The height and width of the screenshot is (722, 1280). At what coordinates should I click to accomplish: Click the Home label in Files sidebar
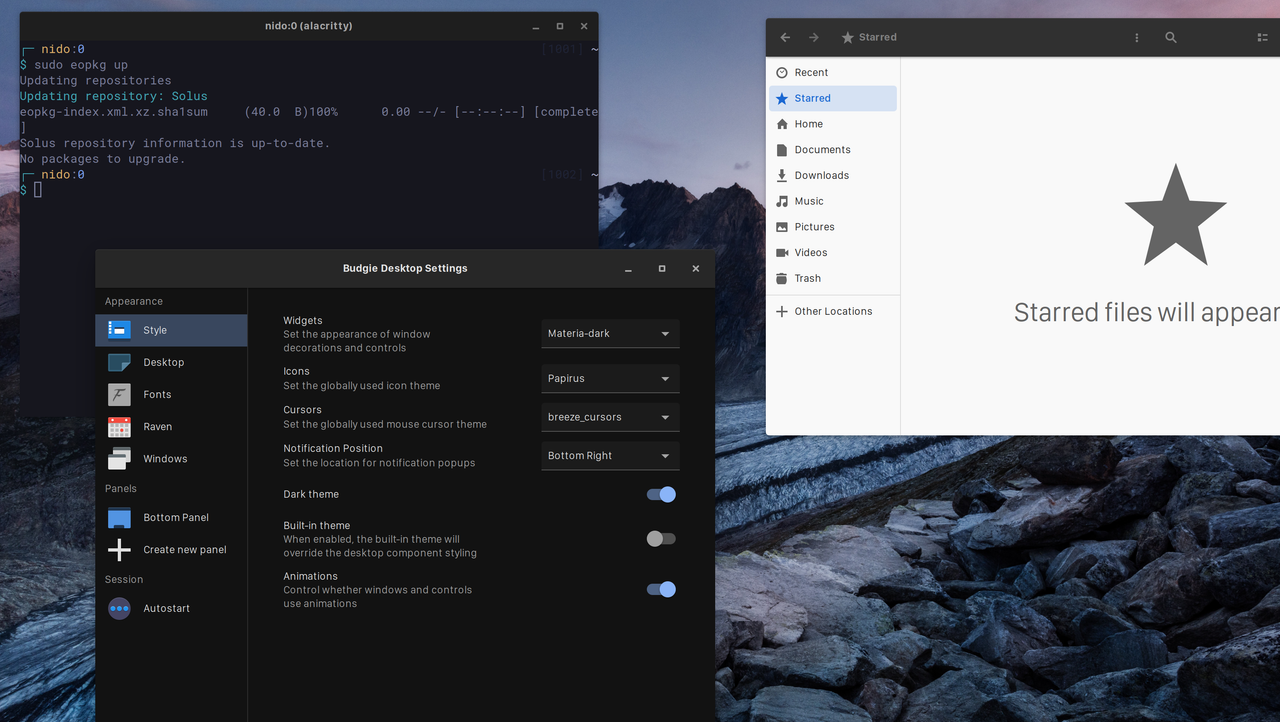point(808,124)
